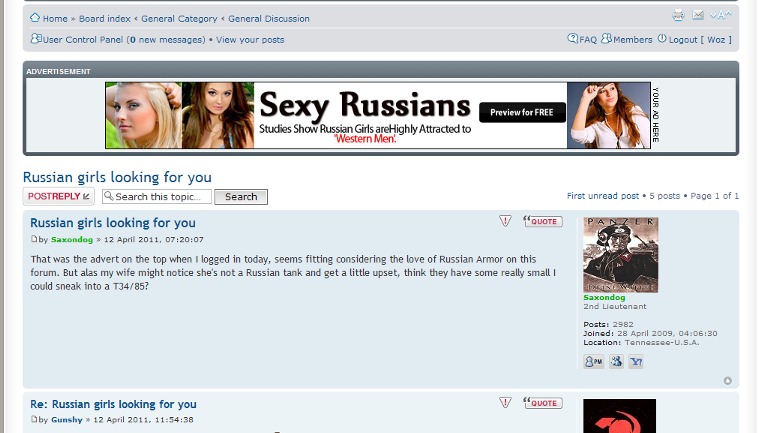Send private message to Saxondog
Screen dimensions: 758x433
click(593, 361)
